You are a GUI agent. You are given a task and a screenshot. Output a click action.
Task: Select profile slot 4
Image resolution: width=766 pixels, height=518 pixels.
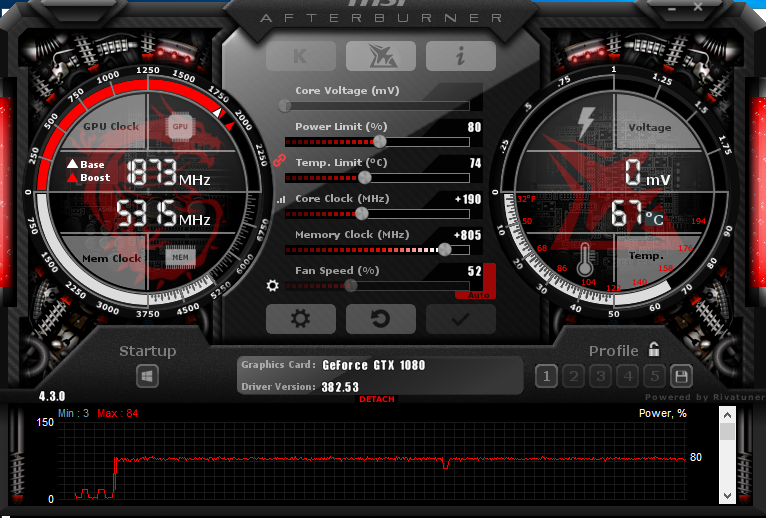tap(628, 376)
